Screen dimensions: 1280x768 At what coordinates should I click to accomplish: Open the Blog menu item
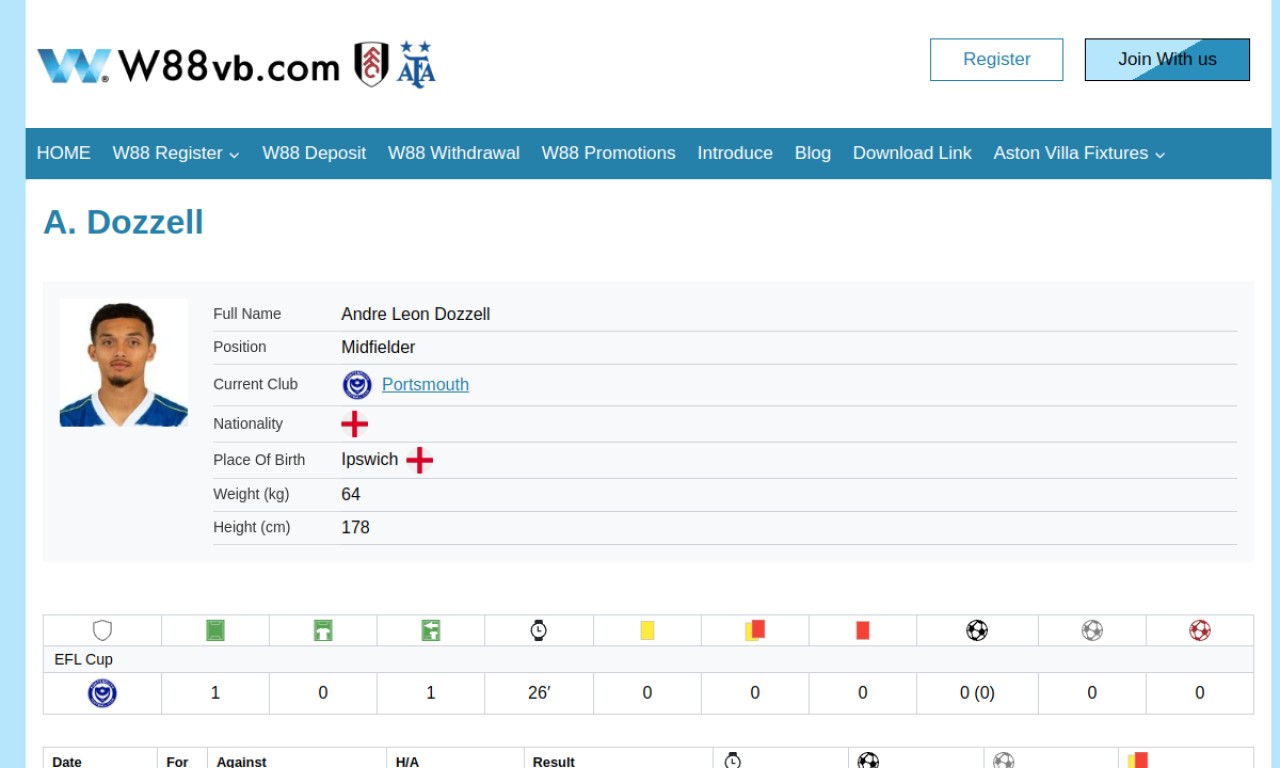coord(813,153)
